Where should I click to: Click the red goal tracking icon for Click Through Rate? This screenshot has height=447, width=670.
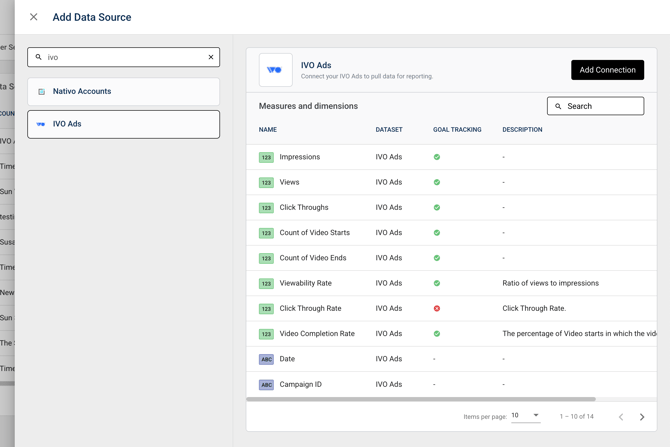pos(437,308)
